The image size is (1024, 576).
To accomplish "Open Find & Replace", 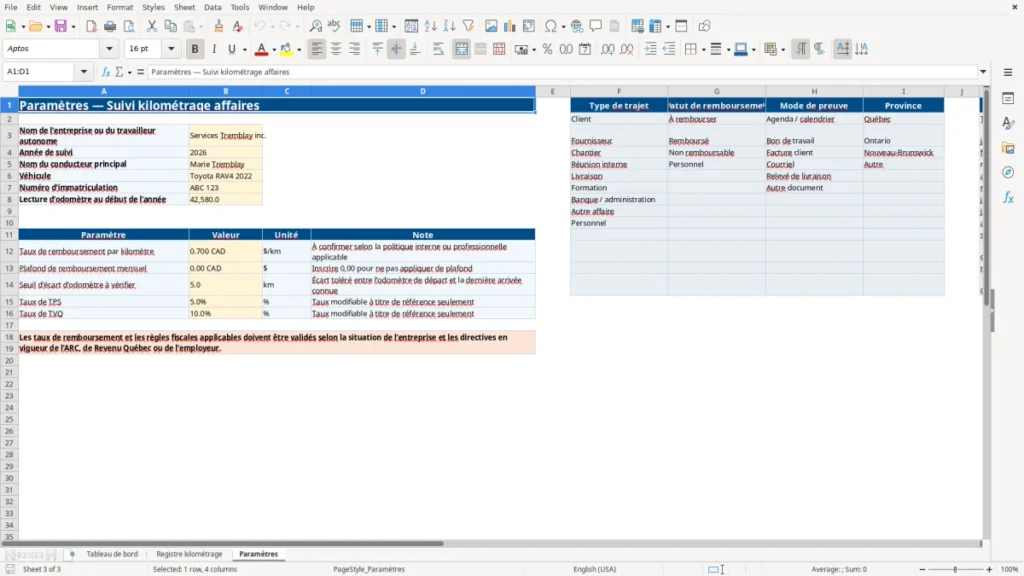I will (x=315, y=26).
